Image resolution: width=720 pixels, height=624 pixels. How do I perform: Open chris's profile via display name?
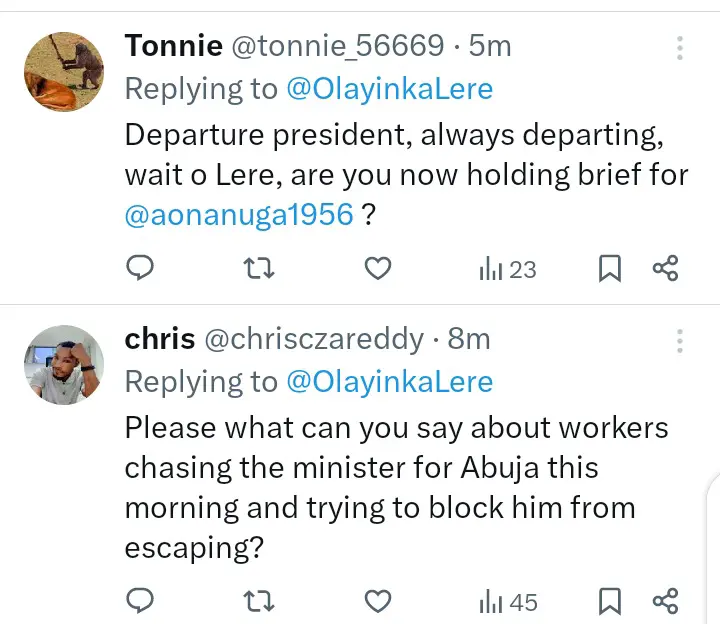tap(160, 339)
